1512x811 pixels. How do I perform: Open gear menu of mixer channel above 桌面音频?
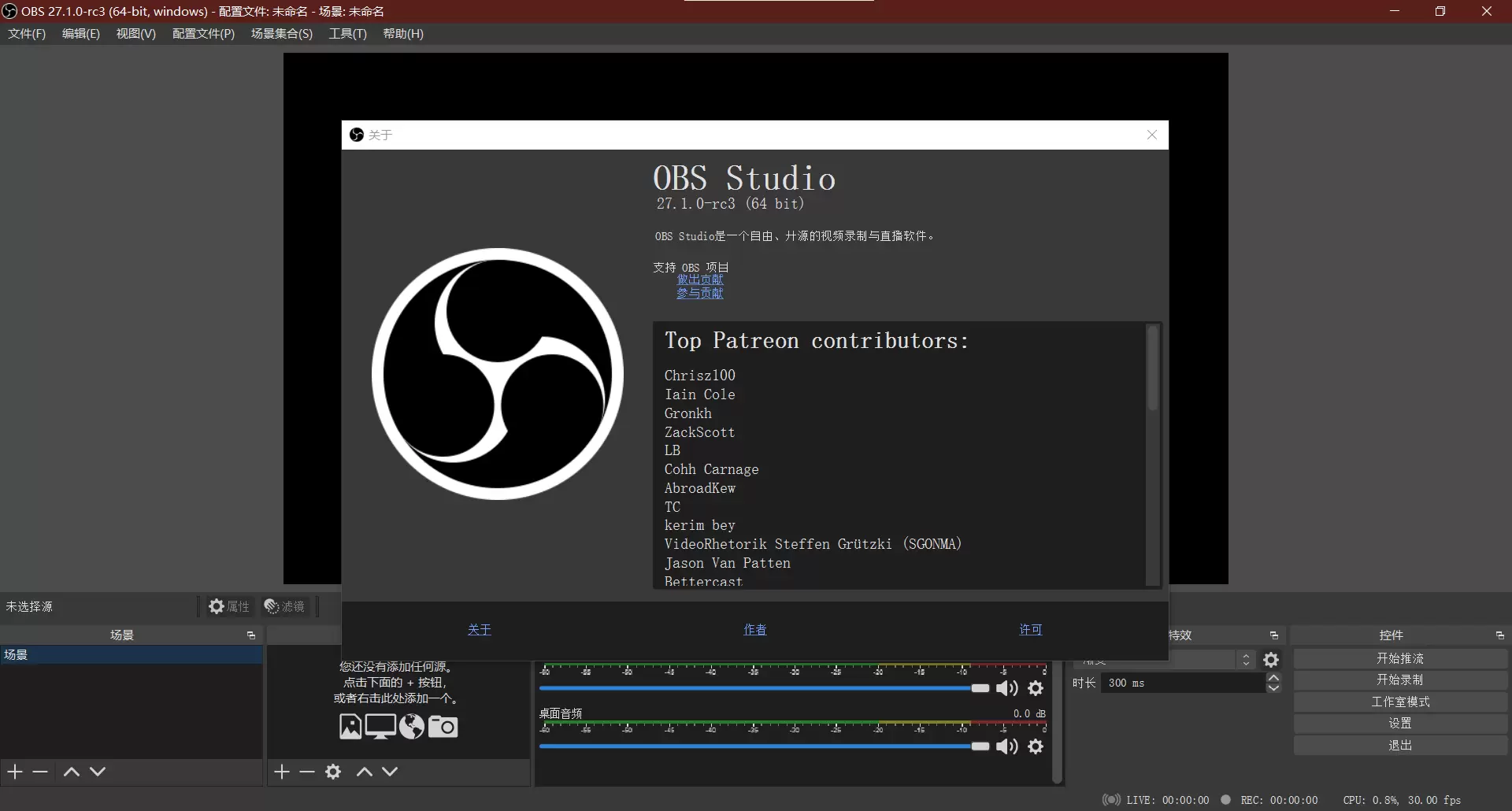click(x=1036, y=688)
